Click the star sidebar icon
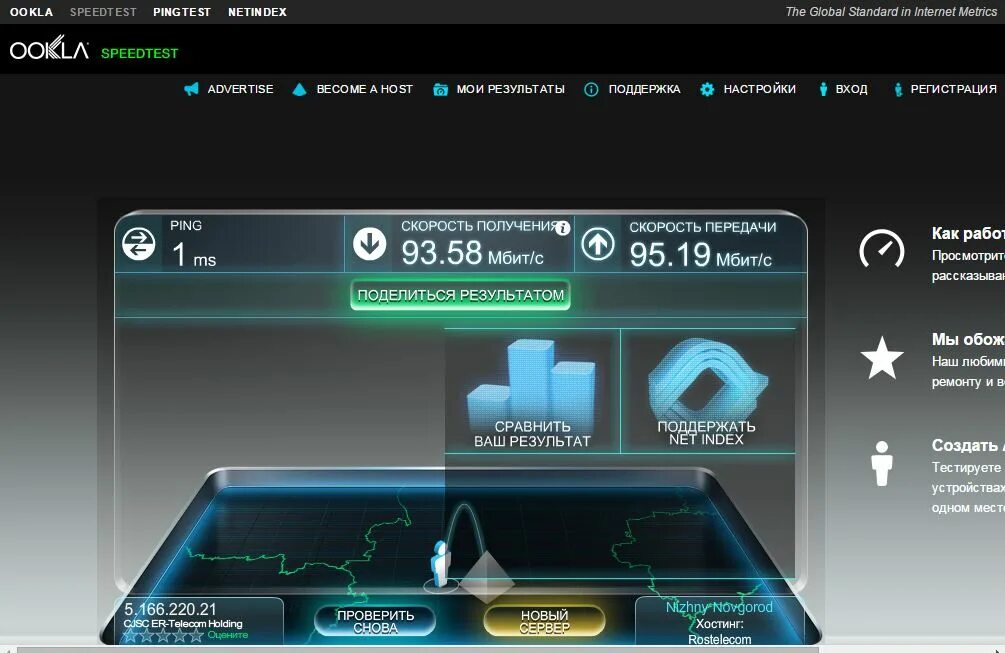 point(882,358)
